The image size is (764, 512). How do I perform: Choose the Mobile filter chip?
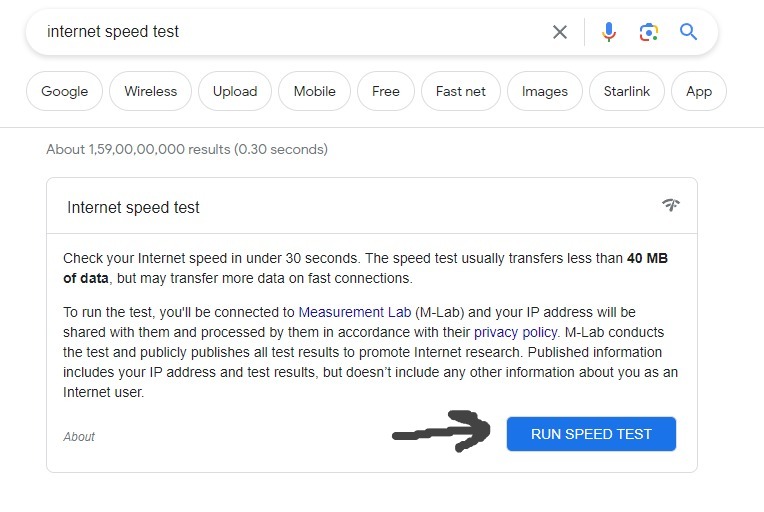(x=314, y=91)
